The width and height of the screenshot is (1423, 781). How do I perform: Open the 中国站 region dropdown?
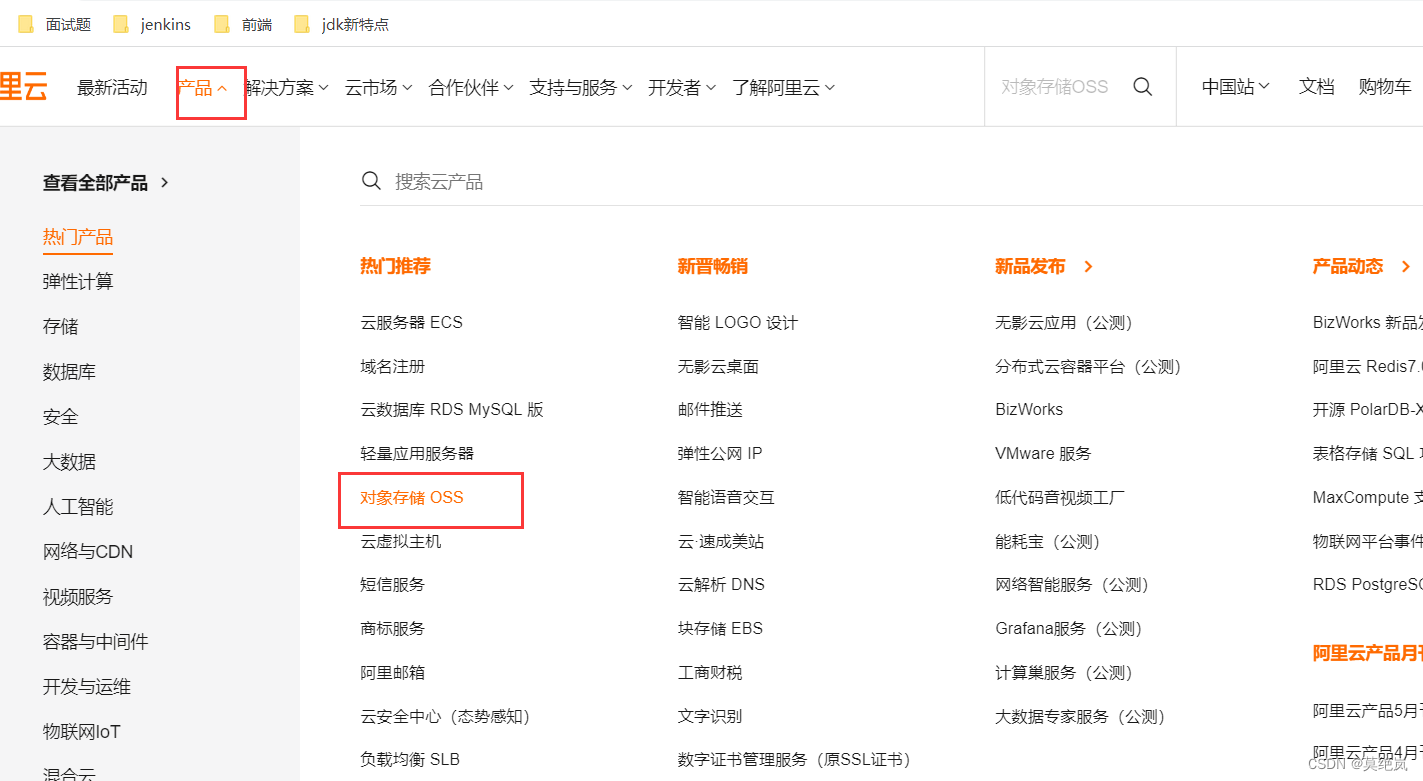pyautogui.click(x=1236, y=87)
